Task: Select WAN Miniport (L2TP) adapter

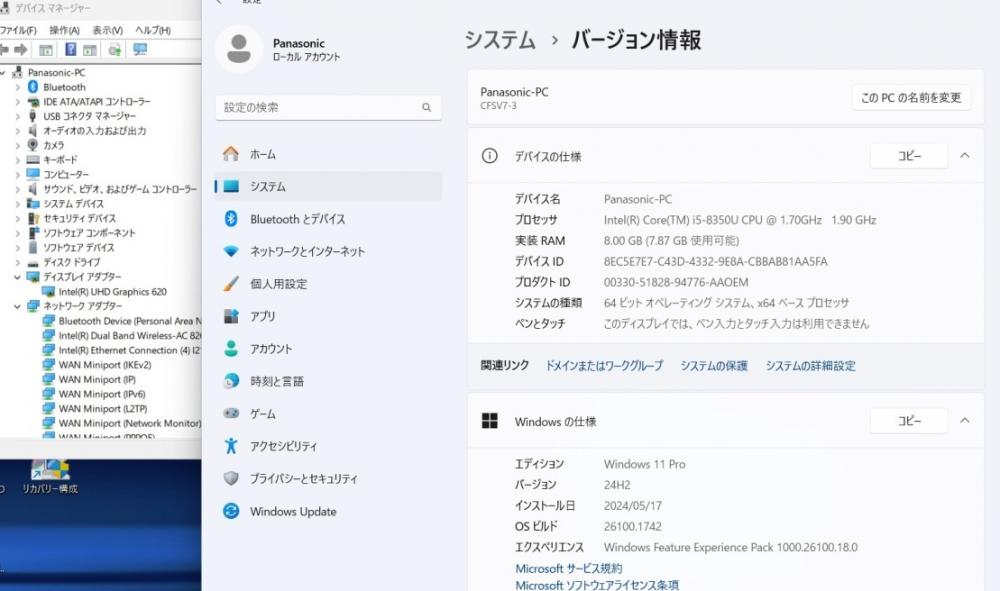Action: [x=103, y=409]
